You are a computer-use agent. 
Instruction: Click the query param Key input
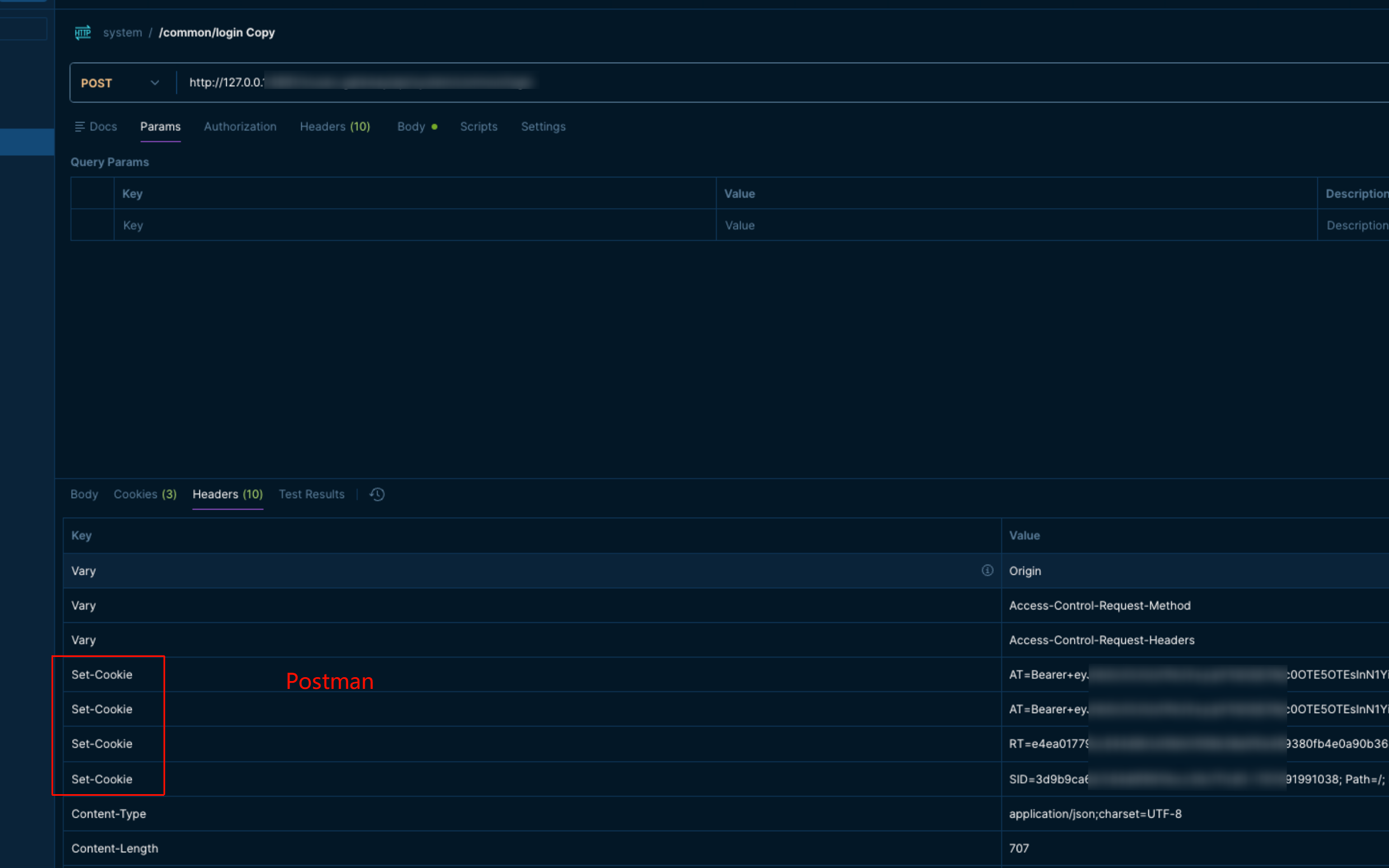[x=413, y=225]
